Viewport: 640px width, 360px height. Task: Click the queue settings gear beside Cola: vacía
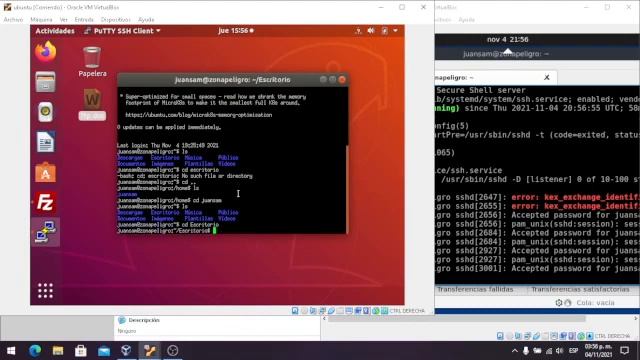pos(559,303)
